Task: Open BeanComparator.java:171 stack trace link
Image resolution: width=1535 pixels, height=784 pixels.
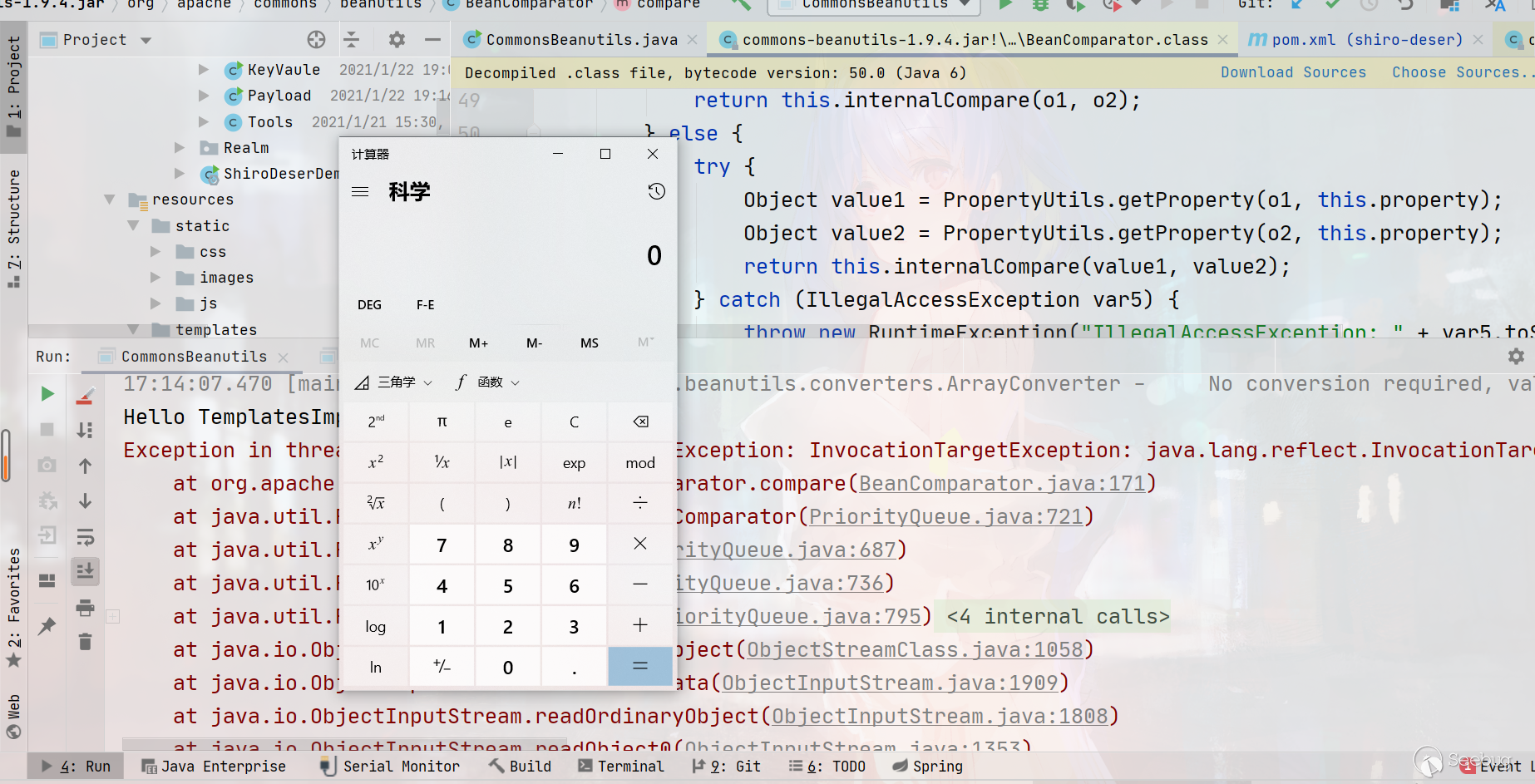Action: (x=1002, y=483)
